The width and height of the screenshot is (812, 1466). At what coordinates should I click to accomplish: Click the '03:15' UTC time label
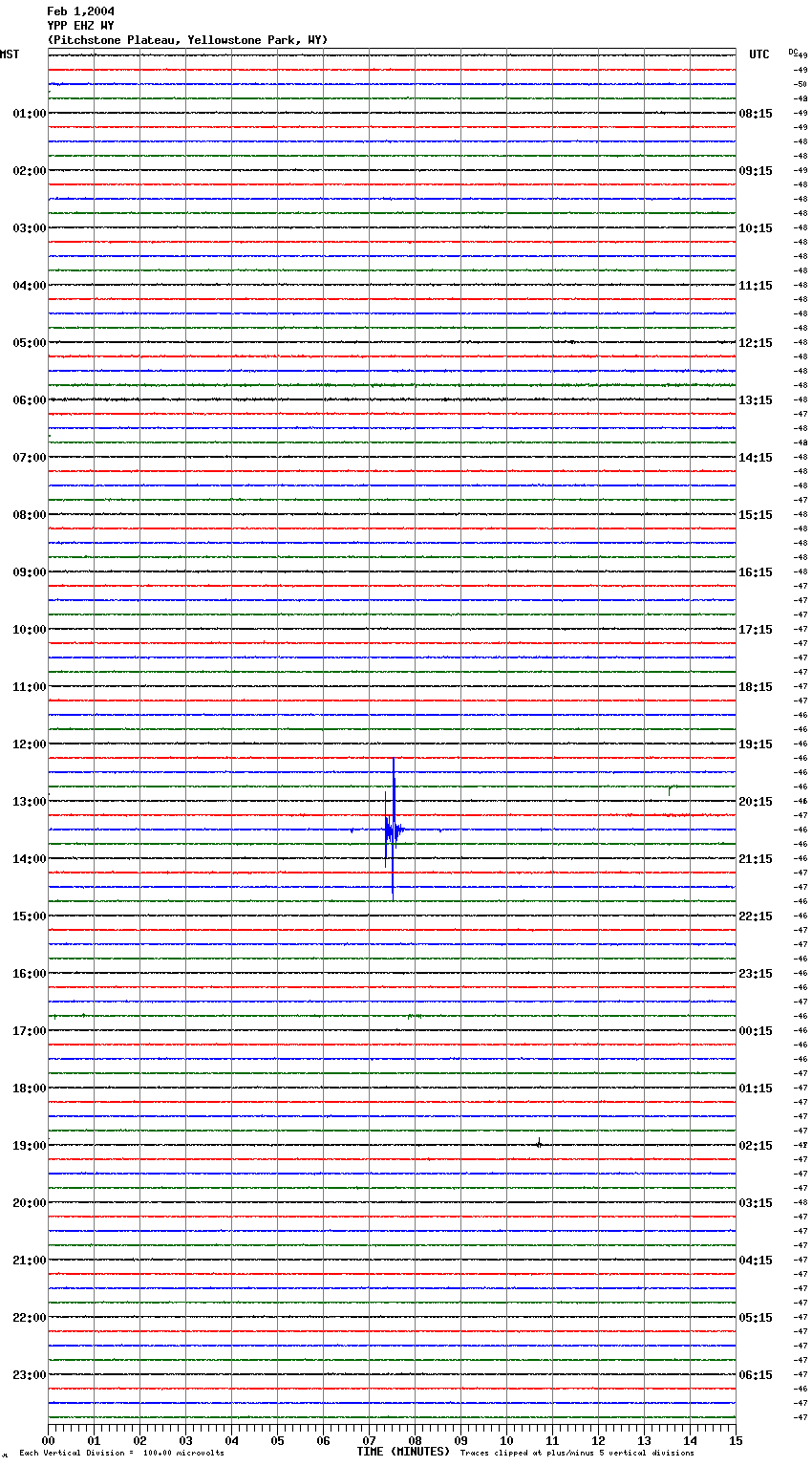click(756, 1203)
